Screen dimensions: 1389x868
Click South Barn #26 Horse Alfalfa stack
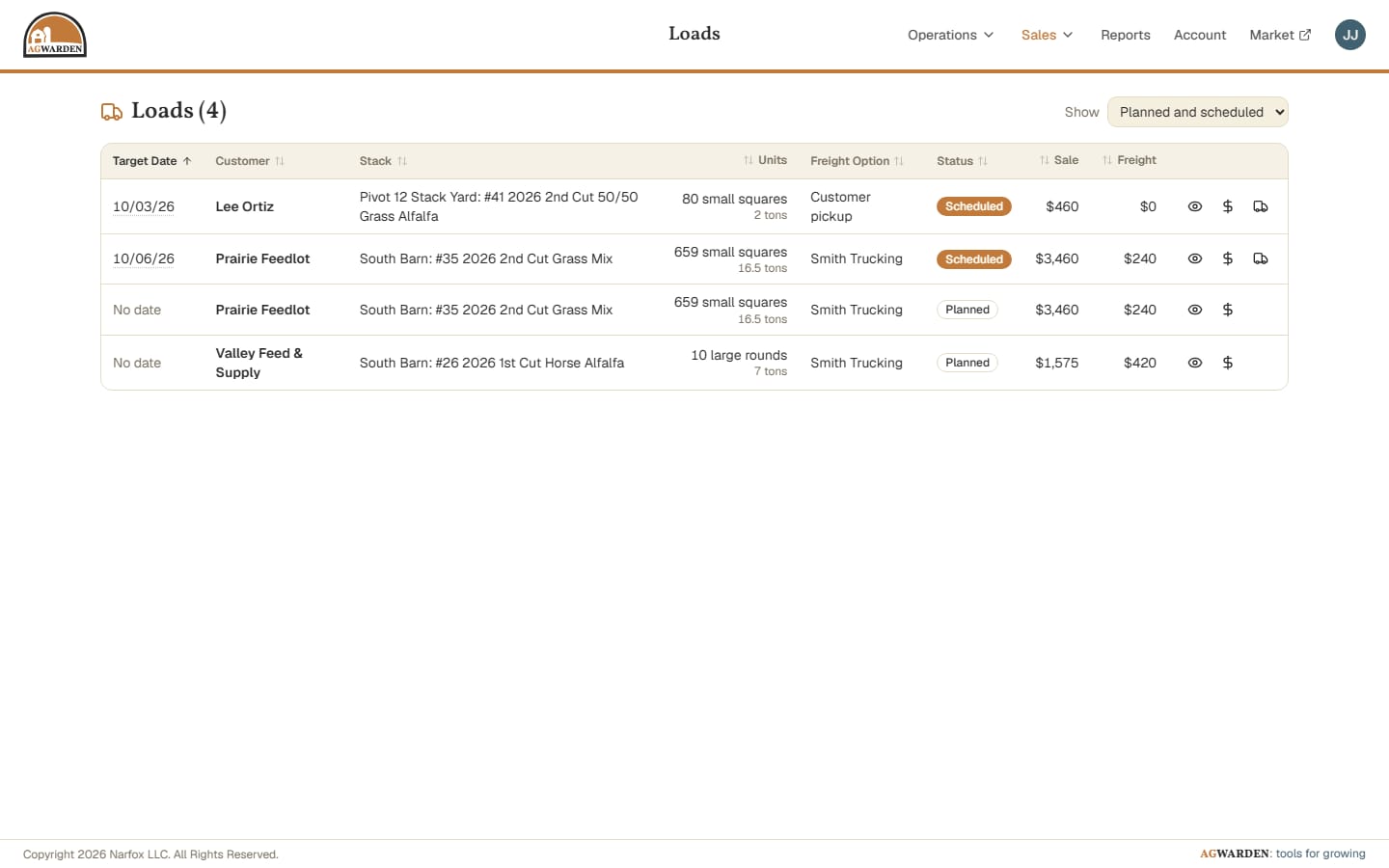492,363
